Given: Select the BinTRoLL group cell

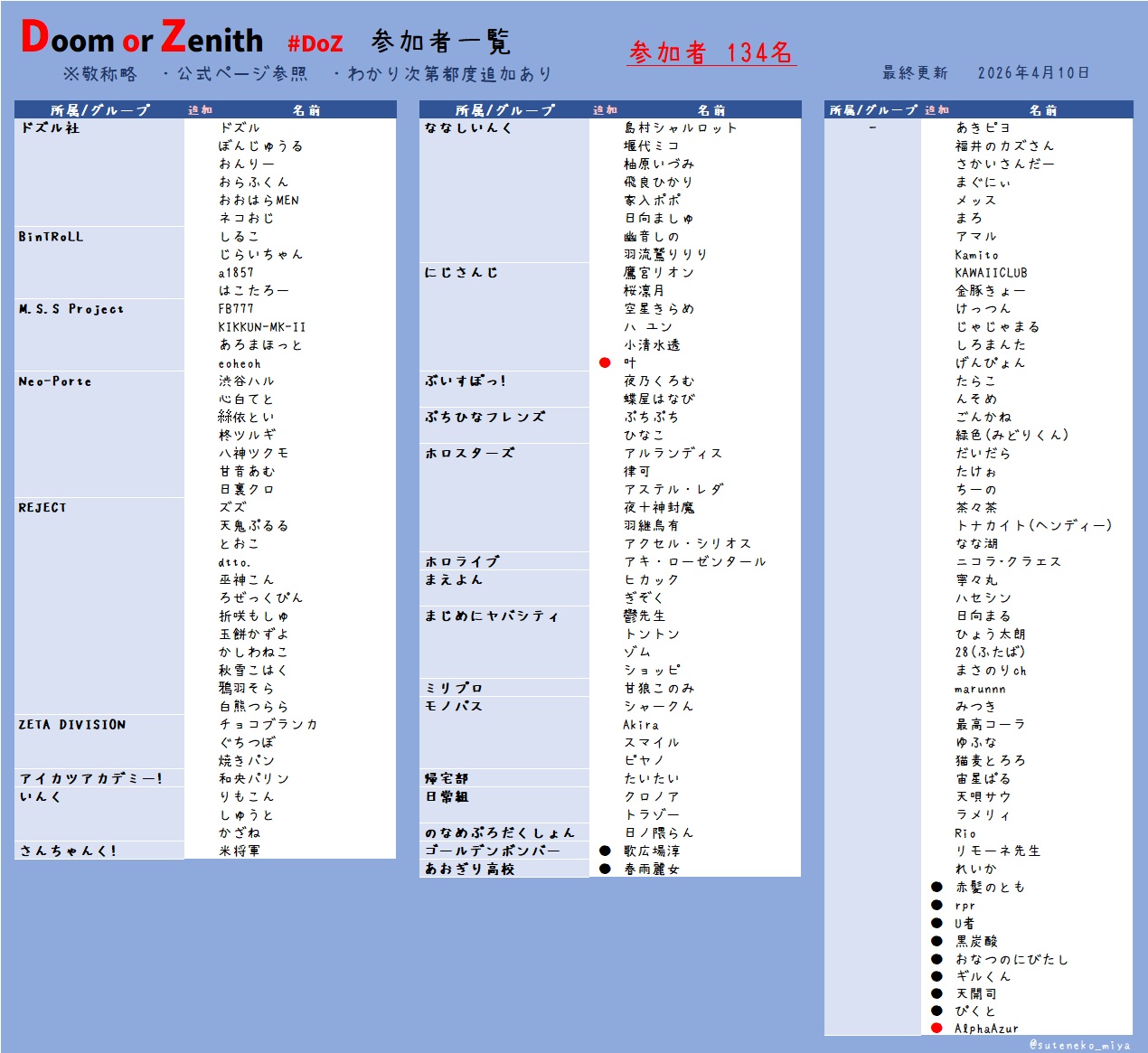Looking at the screenshot, I should click(99, 263).
